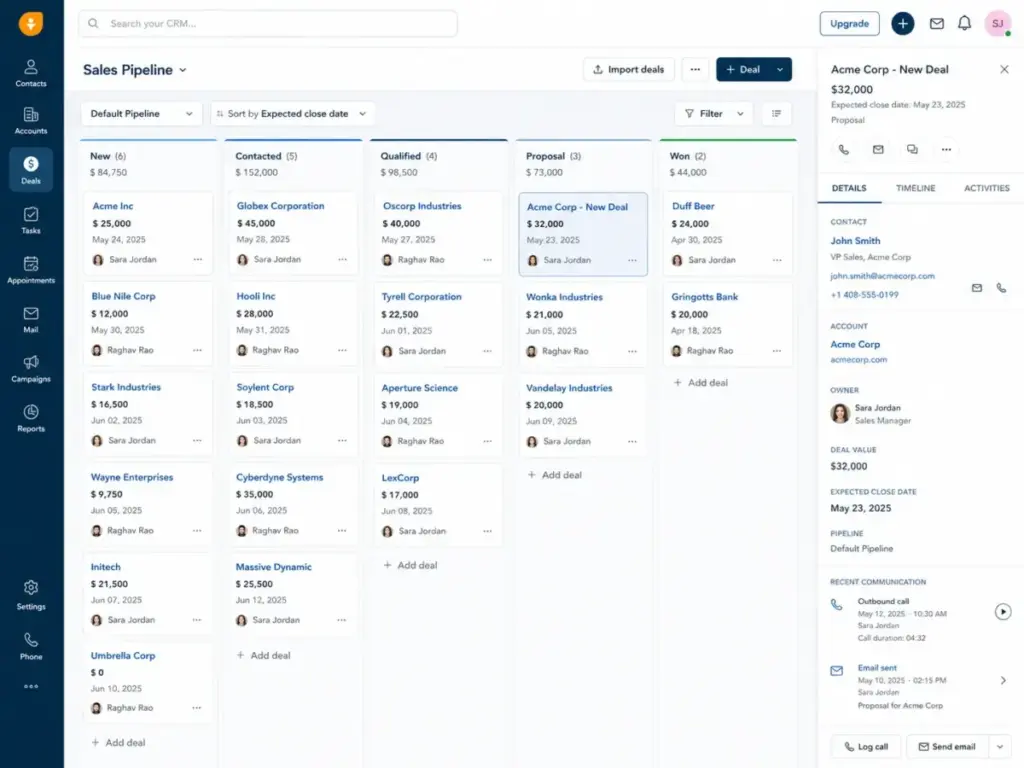
Task: Open Contacts in the sidebar
Action: tap(31, 73)
